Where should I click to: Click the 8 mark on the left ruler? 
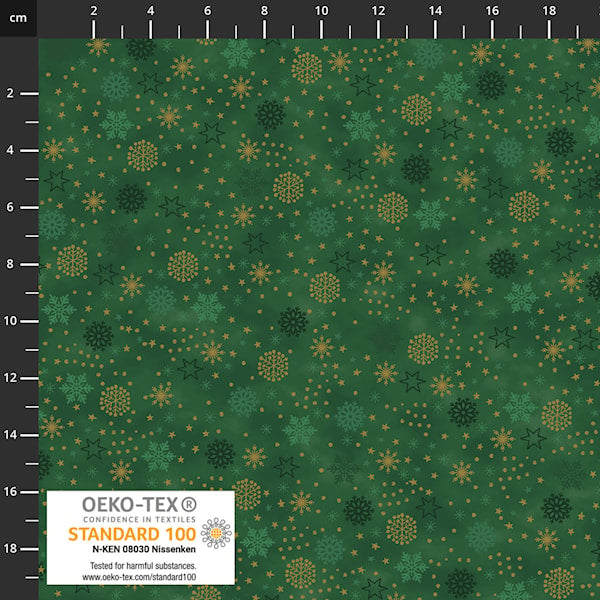point(10,264)
